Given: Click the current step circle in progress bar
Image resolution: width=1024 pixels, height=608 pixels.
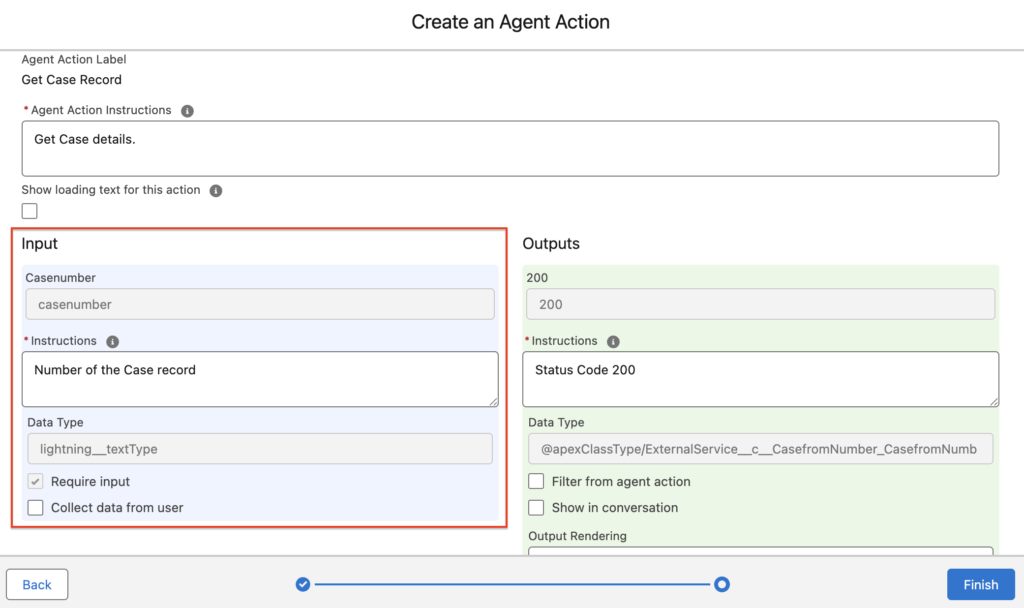Looking at the screenshot, I should point(722,584).
